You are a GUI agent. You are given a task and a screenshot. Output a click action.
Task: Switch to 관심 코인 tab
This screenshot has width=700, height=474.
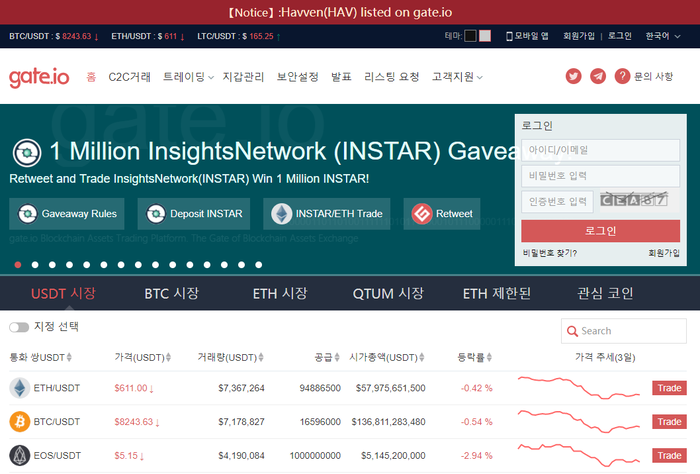click(605, 293)
